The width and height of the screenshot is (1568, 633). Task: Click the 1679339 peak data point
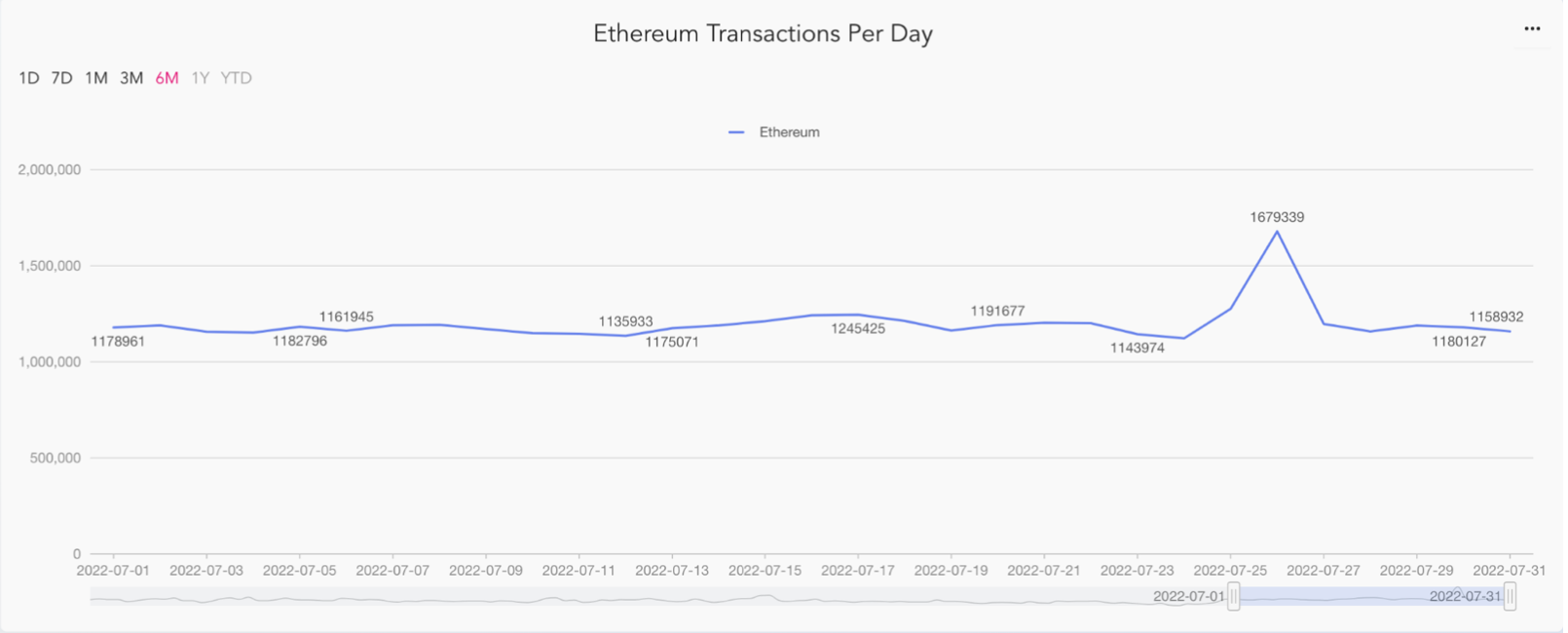(1277, 232)
